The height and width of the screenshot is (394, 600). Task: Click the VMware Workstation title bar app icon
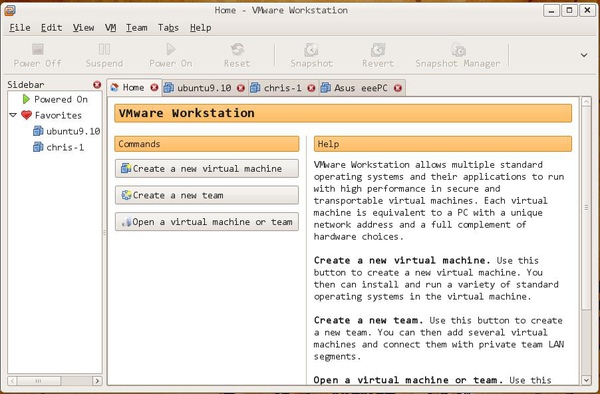click(10, 10)
